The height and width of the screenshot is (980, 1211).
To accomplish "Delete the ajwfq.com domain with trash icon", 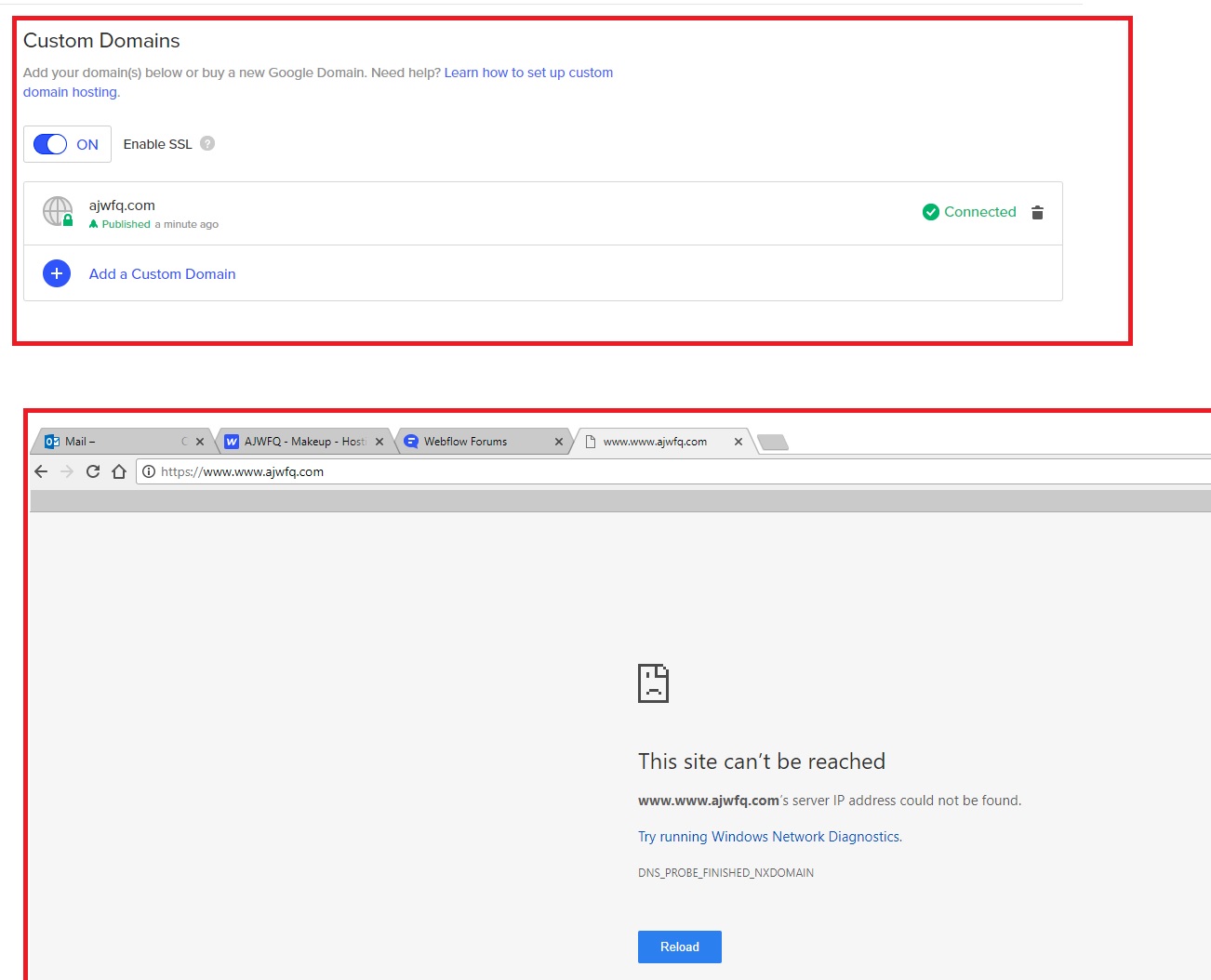I will click(x=1037, y=212).
